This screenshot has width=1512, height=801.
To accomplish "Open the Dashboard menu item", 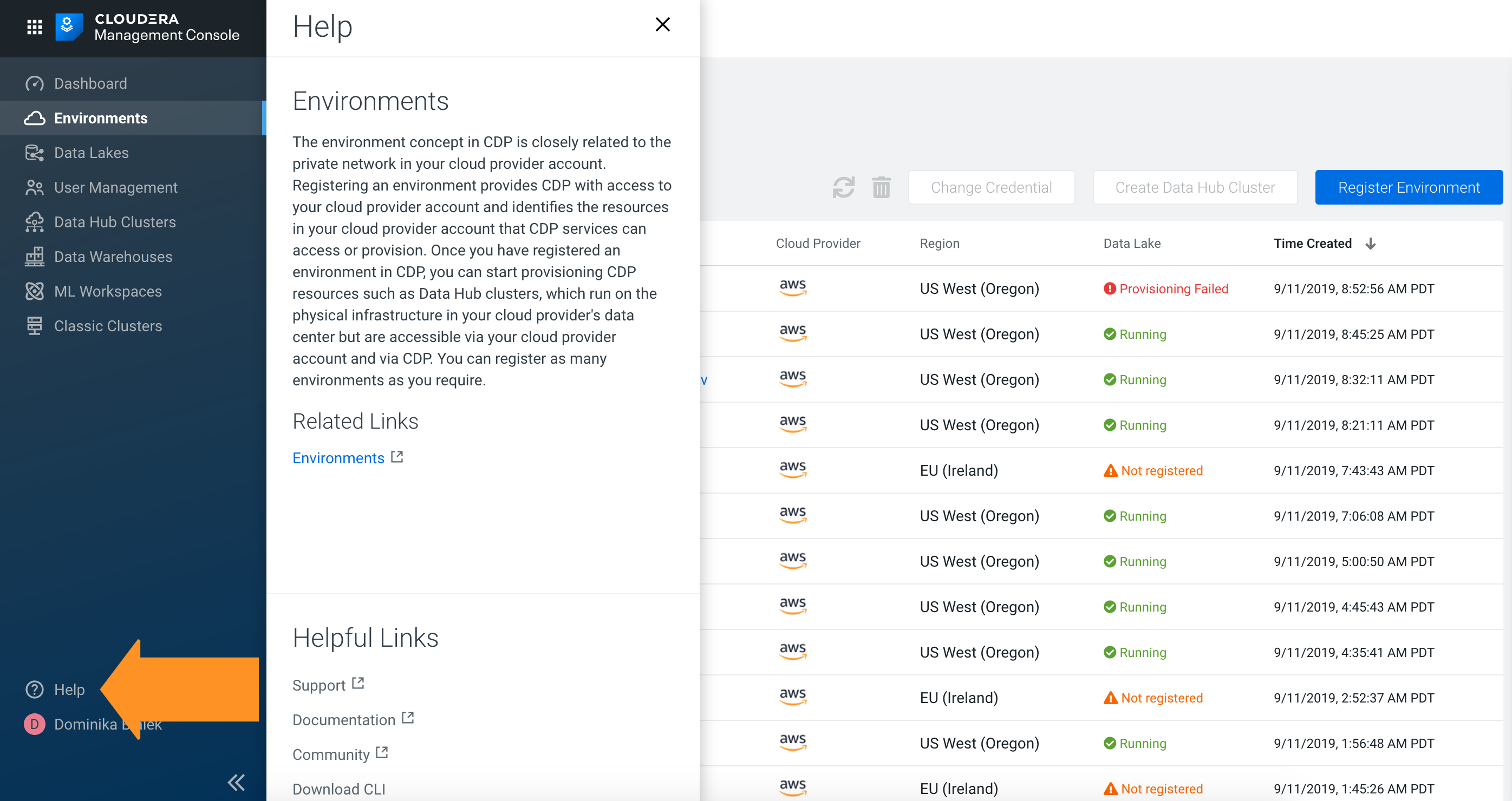I will pyautogui.click(x=90, y=83).
